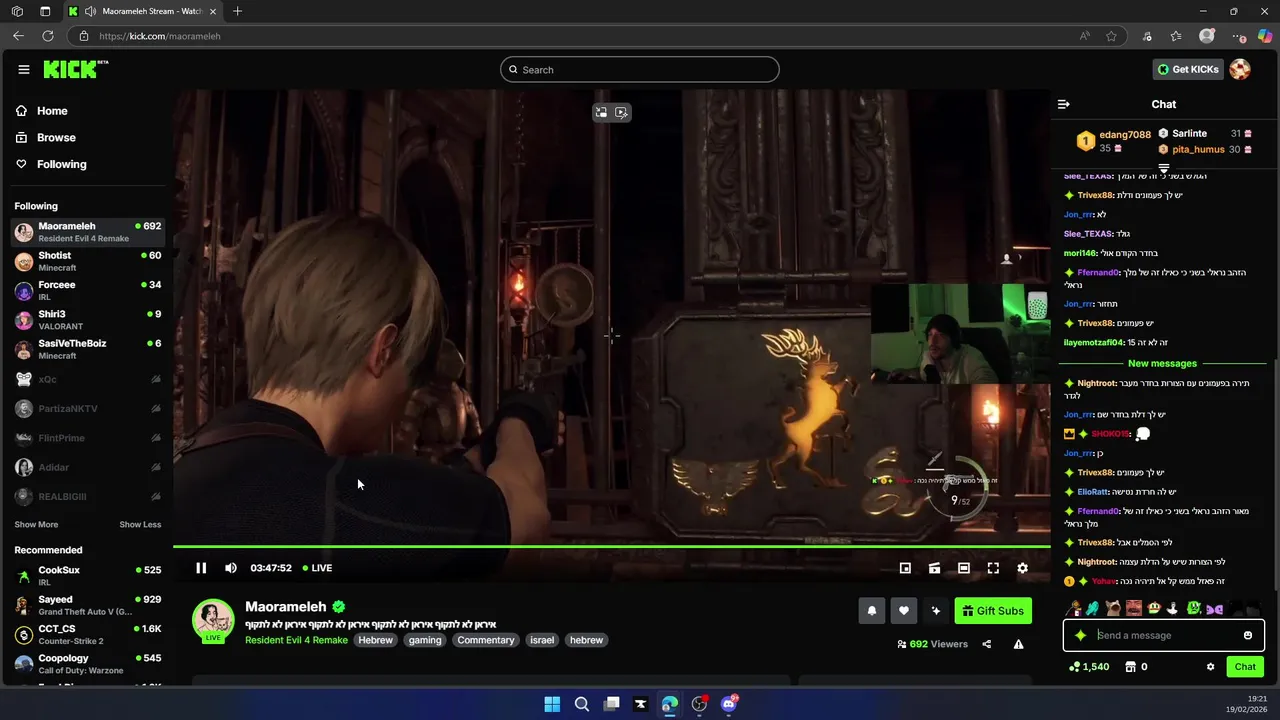1280x720 pixels.
Task: Toggle theater mode
Action: click(964, 568)
